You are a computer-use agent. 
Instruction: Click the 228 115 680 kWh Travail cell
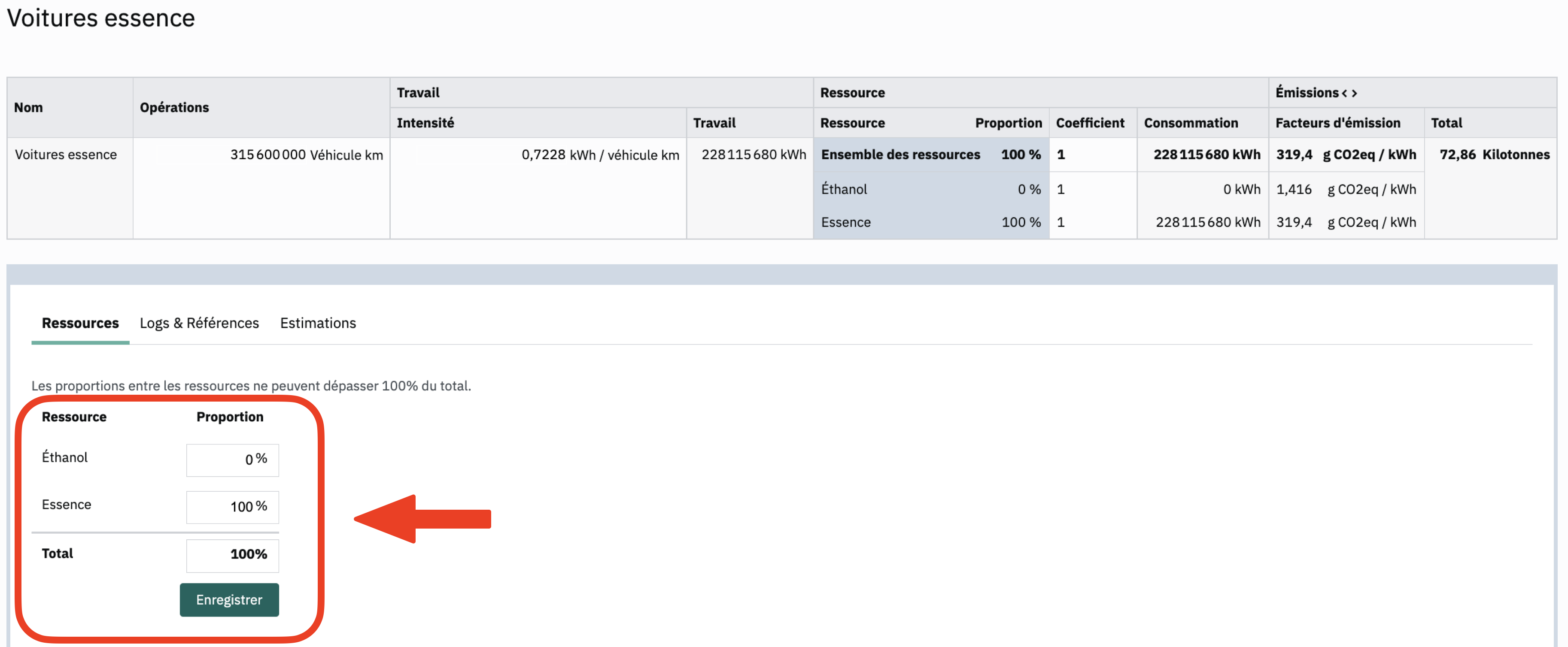click(754, 154)
